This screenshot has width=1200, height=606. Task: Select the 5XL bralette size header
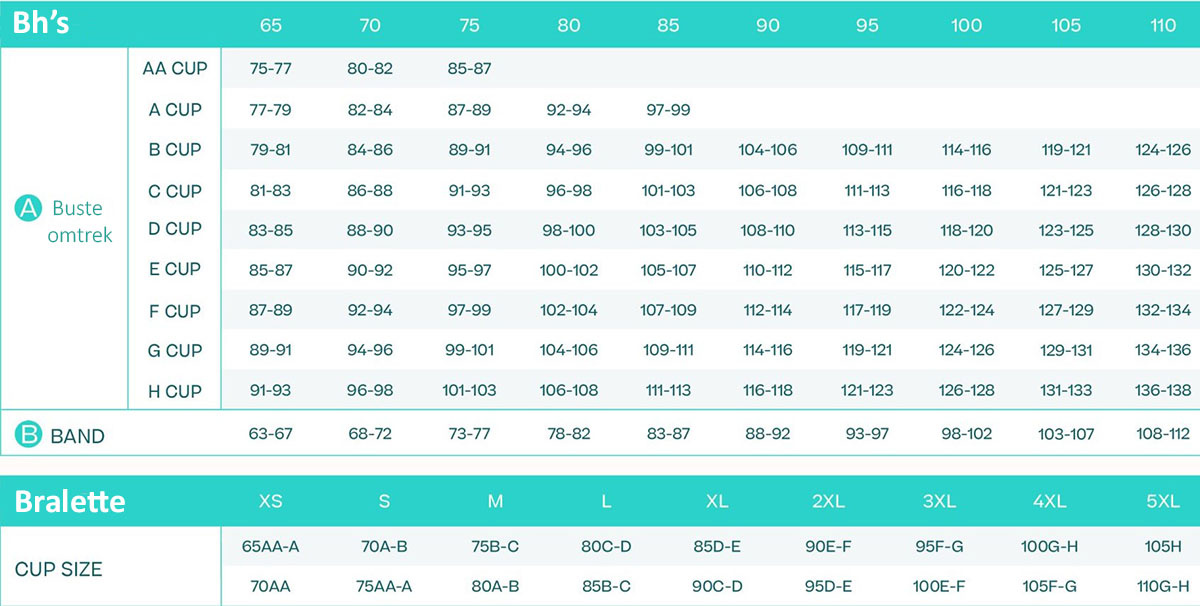[x=1163, y=501]
